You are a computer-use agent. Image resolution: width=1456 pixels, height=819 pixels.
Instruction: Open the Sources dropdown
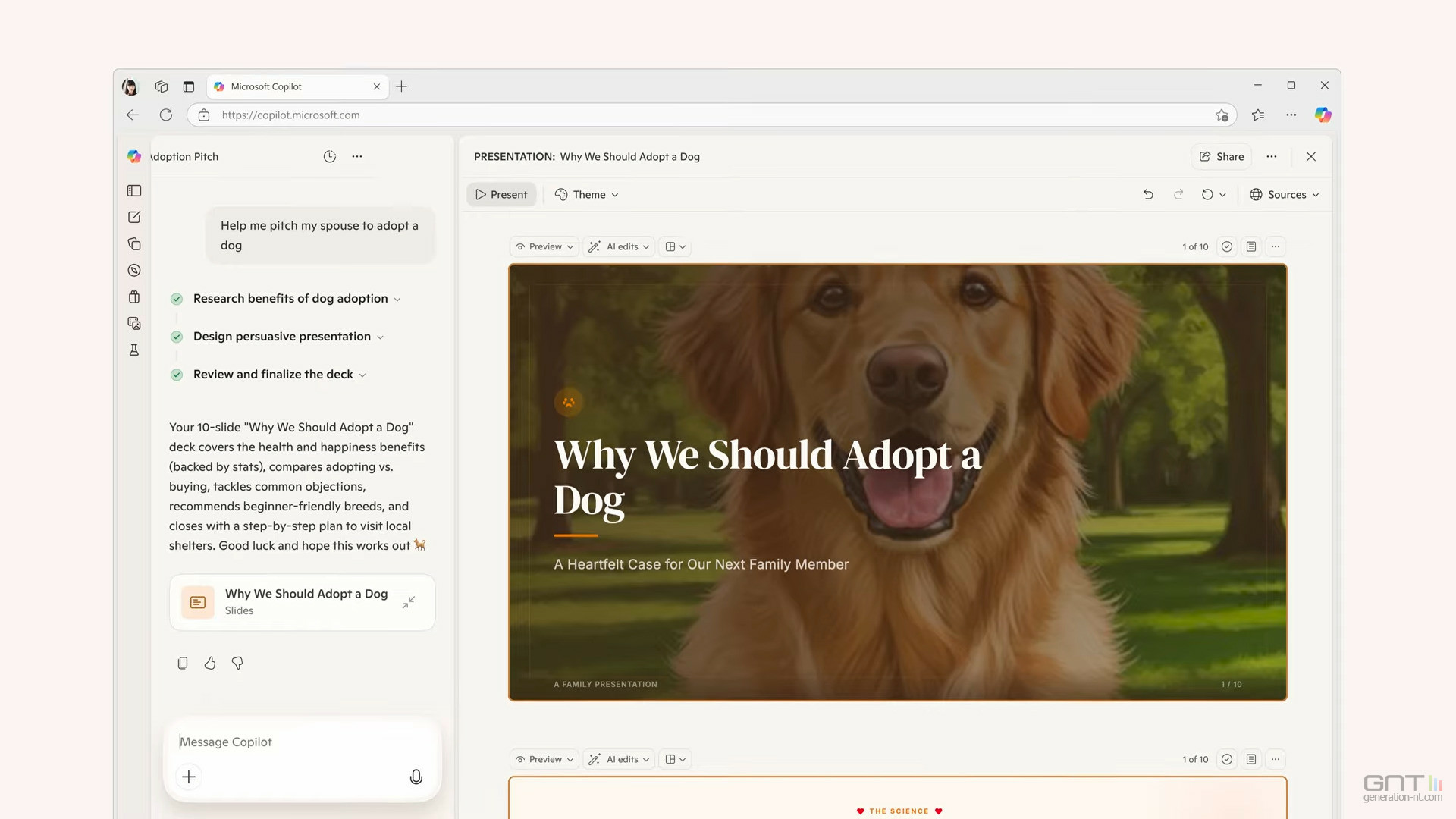[1285, 195]
